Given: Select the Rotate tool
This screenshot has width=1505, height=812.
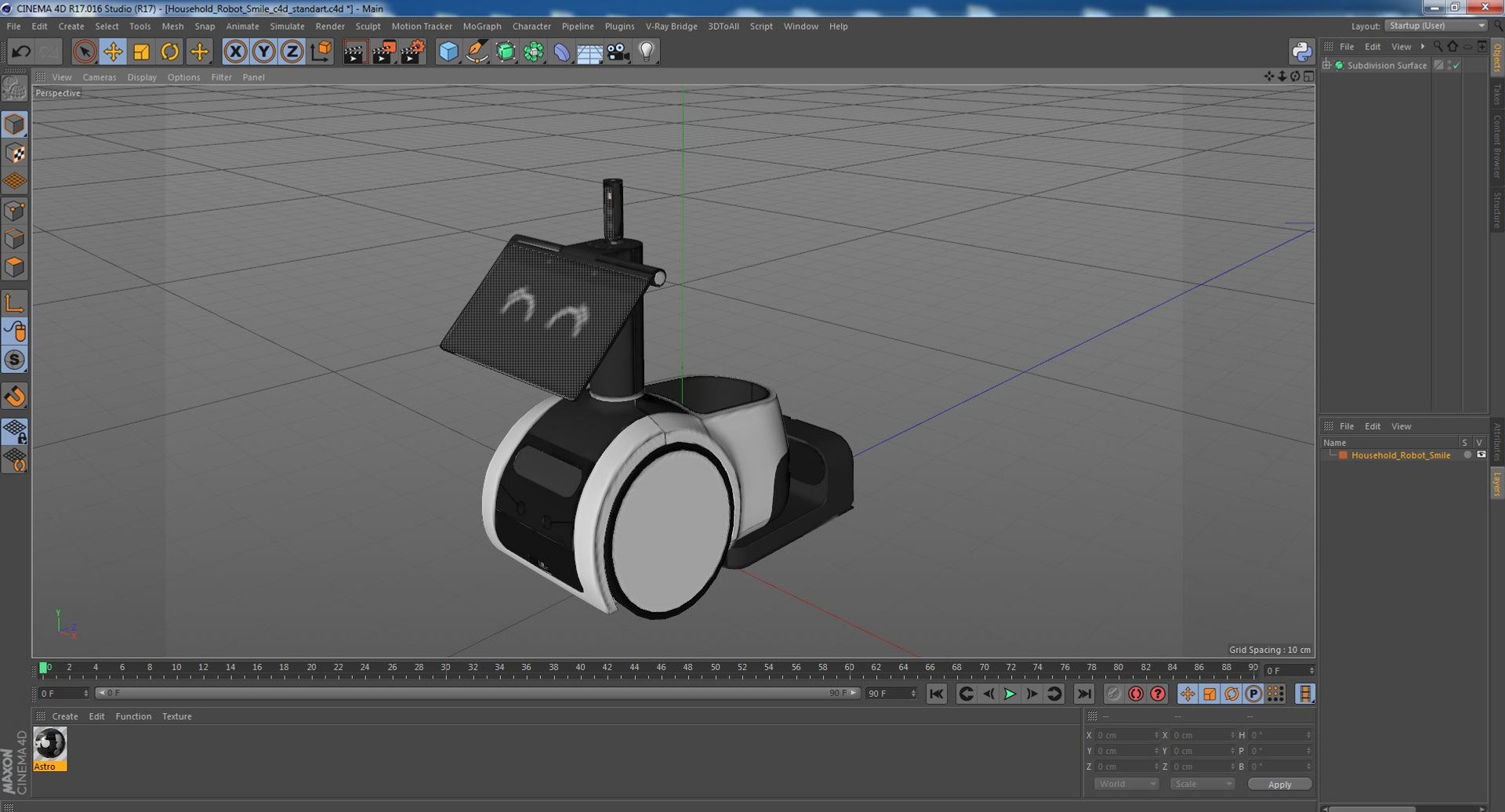Looking at the screenshot, I should 169,52.
